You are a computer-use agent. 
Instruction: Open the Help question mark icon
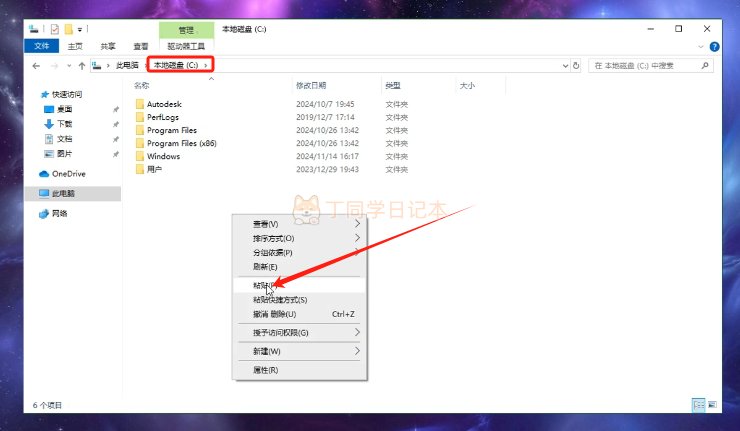715,46
